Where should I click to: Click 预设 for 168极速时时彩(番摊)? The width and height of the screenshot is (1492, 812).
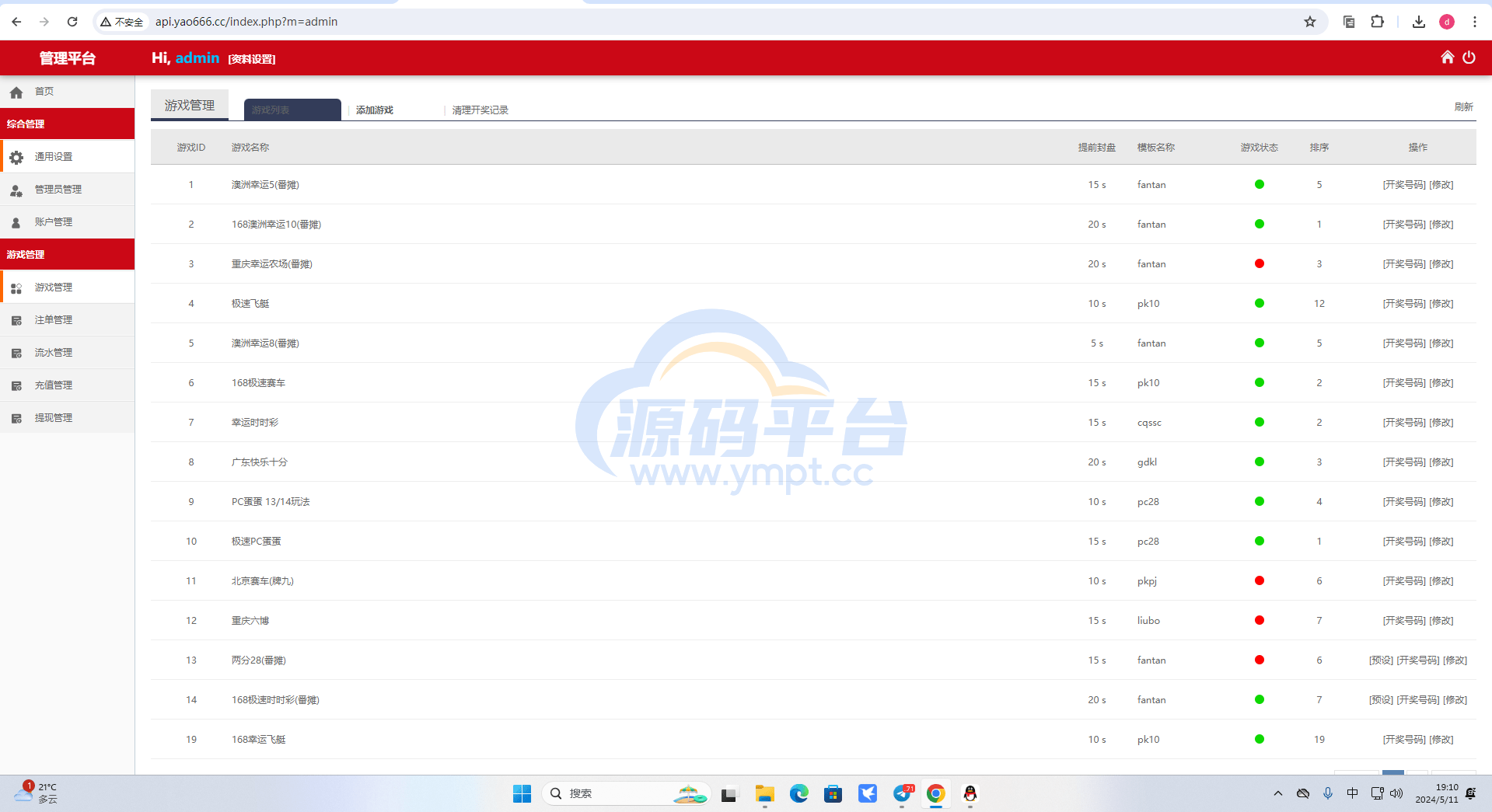[x=1381, y=700]
